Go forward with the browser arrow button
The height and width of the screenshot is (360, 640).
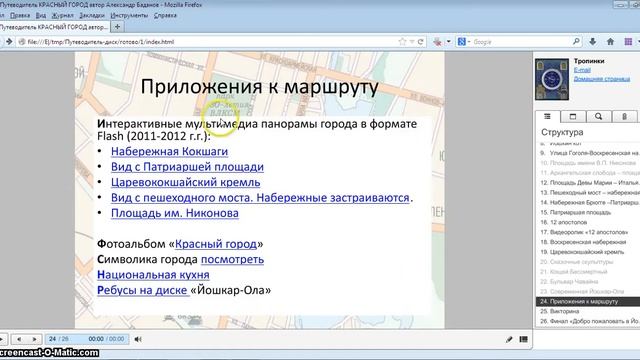point(9,42)
